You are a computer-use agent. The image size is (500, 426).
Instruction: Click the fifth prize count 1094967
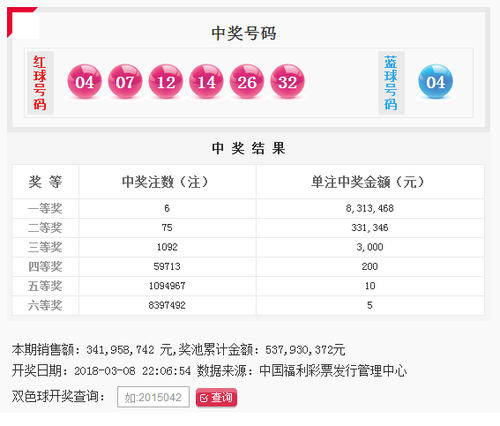click(x=167, y=286)
